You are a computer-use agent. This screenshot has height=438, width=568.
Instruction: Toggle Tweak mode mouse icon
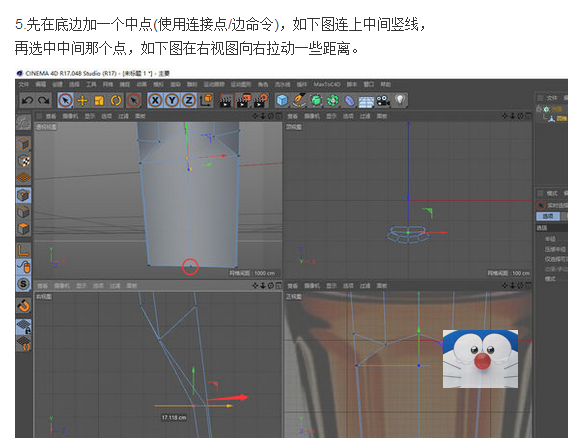click(x=24, y=267)
